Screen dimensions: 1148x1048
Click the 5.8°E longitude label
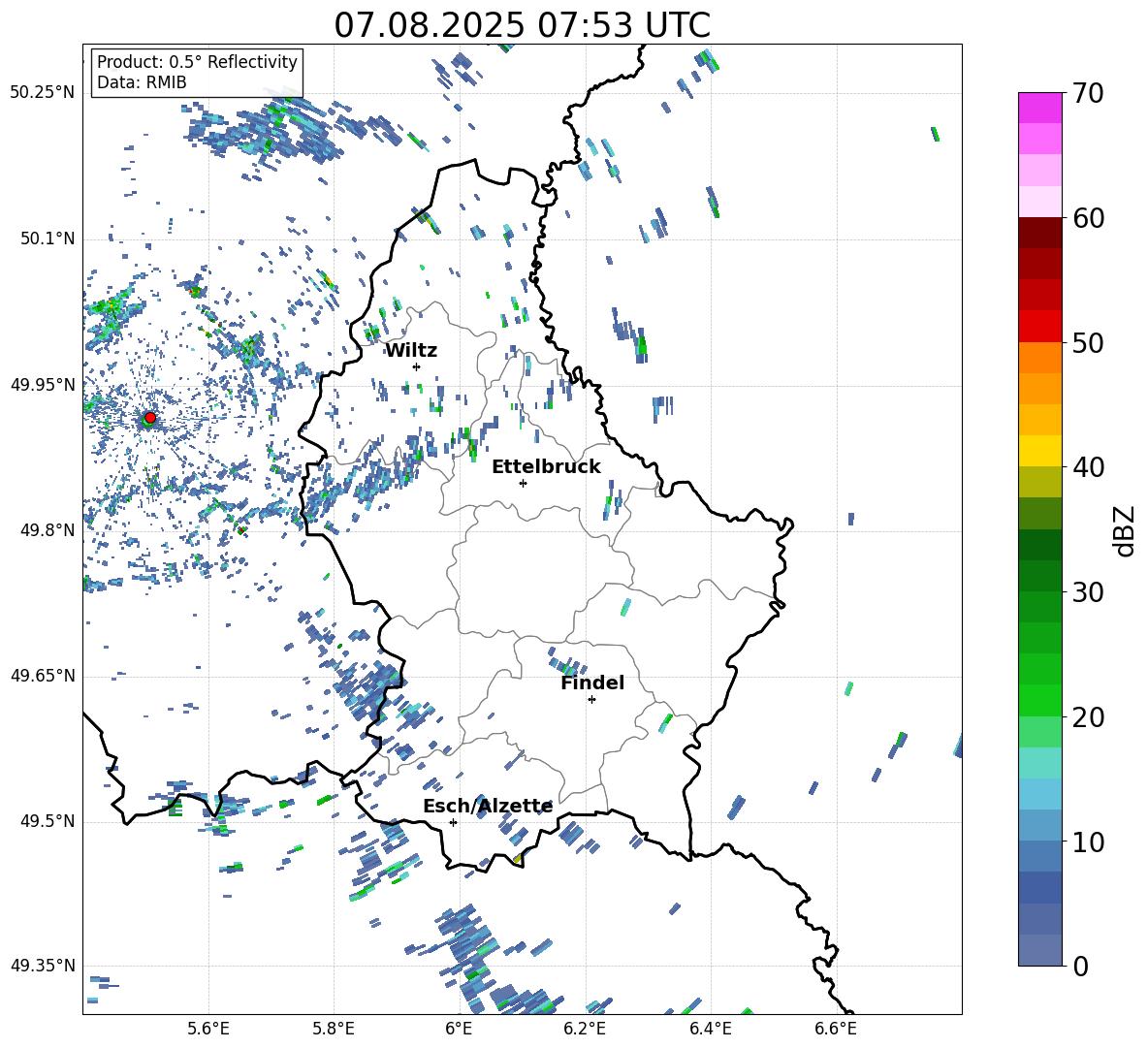click(x=334, y=1029)
